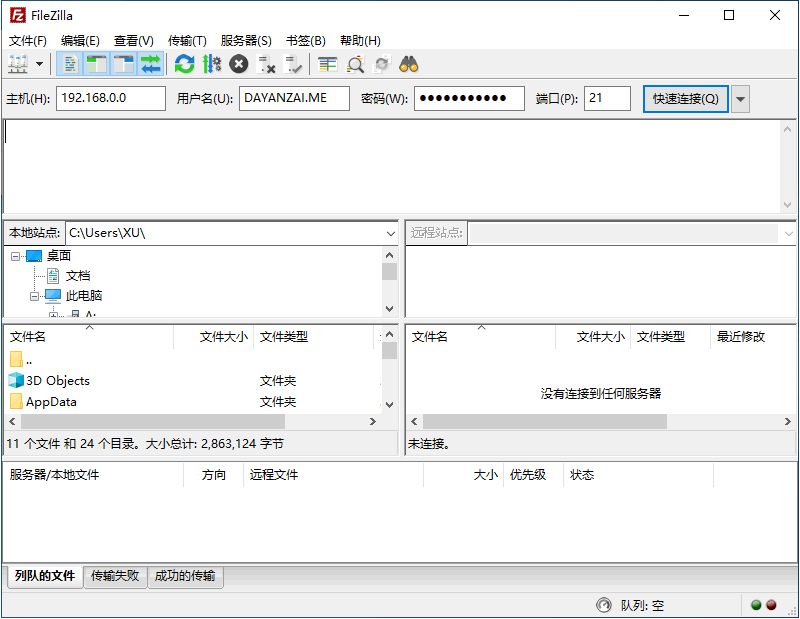Switch to 列队的文件 tab
Screen dimensions: 800x619
click(x=45, y=576)
